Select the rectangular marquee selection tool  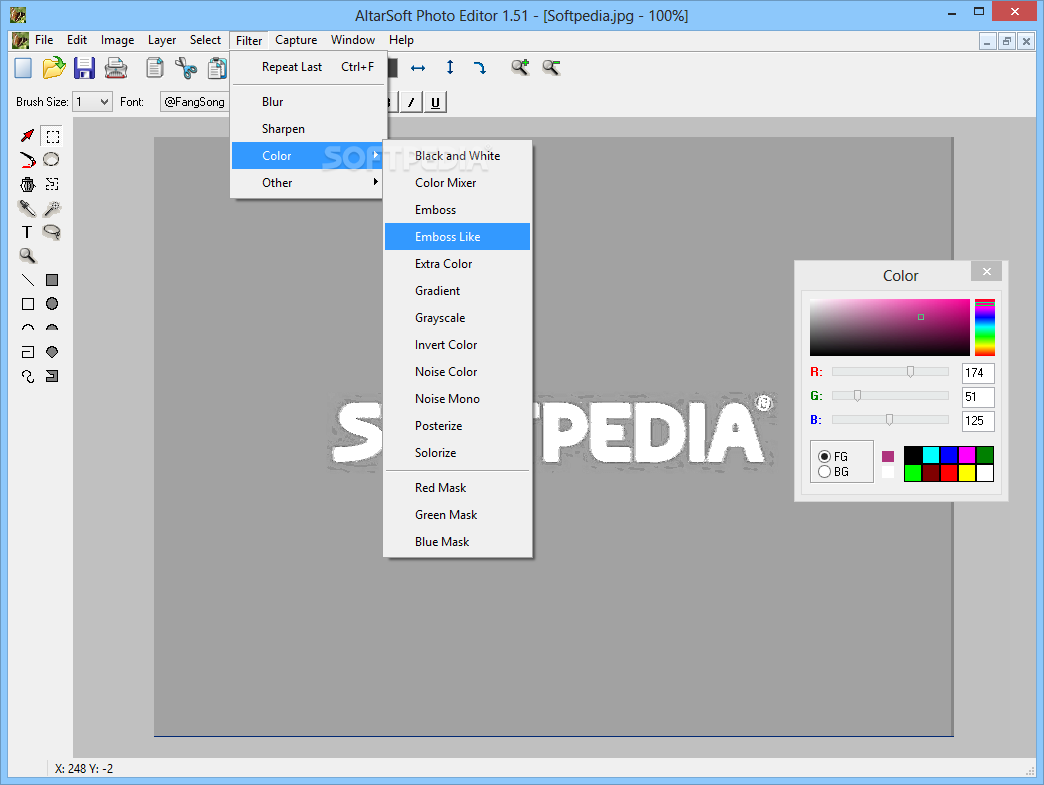52,136
